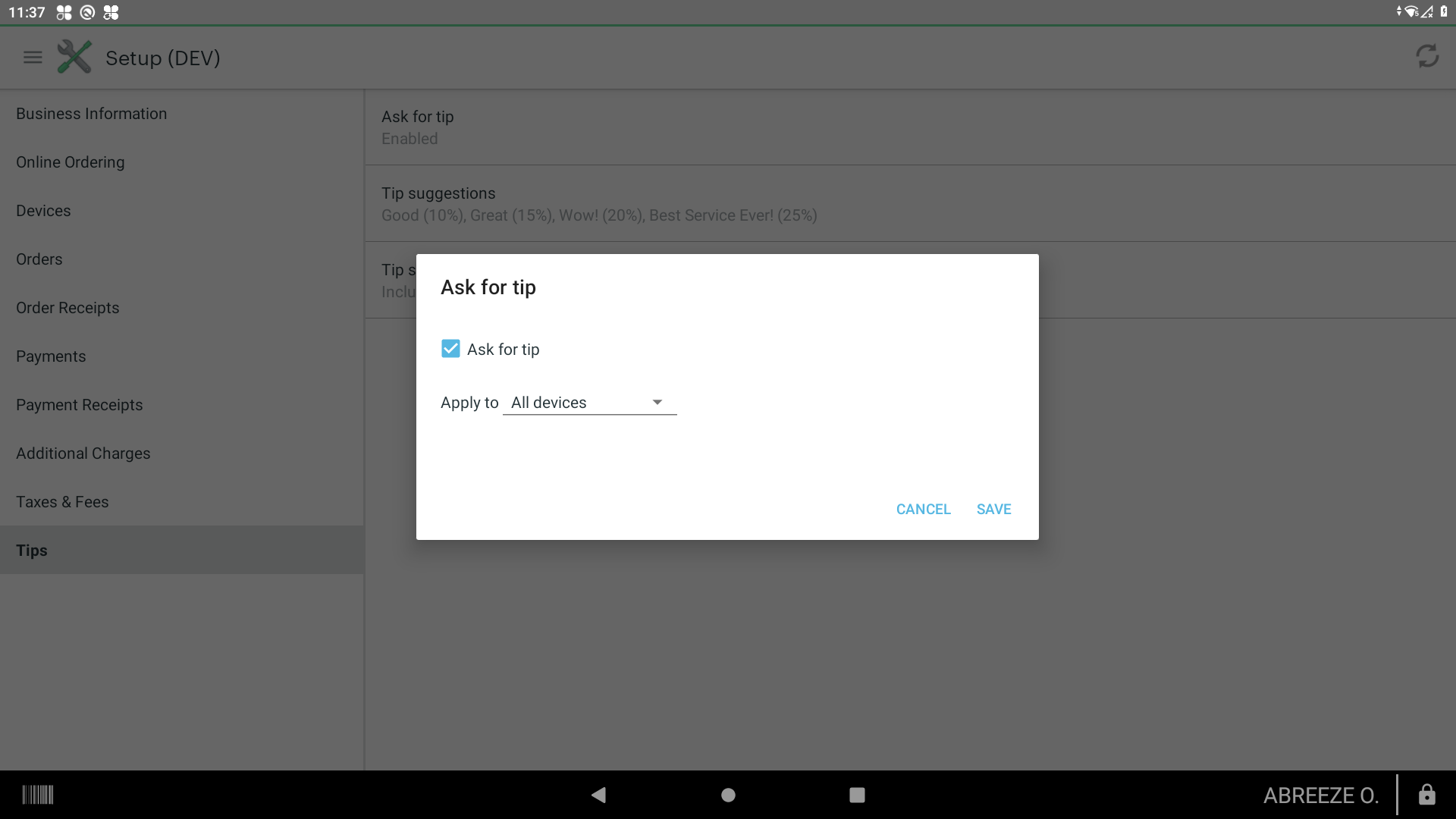Open the first clover notification icon

tap(64, 12)
